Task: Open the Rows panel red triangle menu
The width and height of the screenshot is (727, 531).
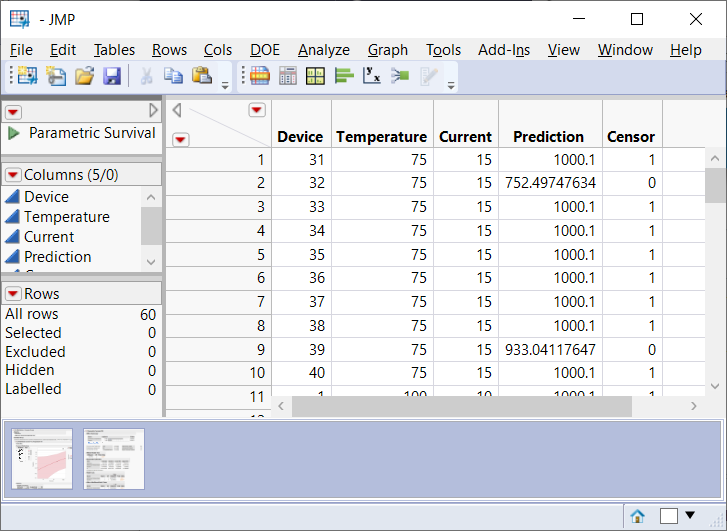Action: click(x=13, y=294)
